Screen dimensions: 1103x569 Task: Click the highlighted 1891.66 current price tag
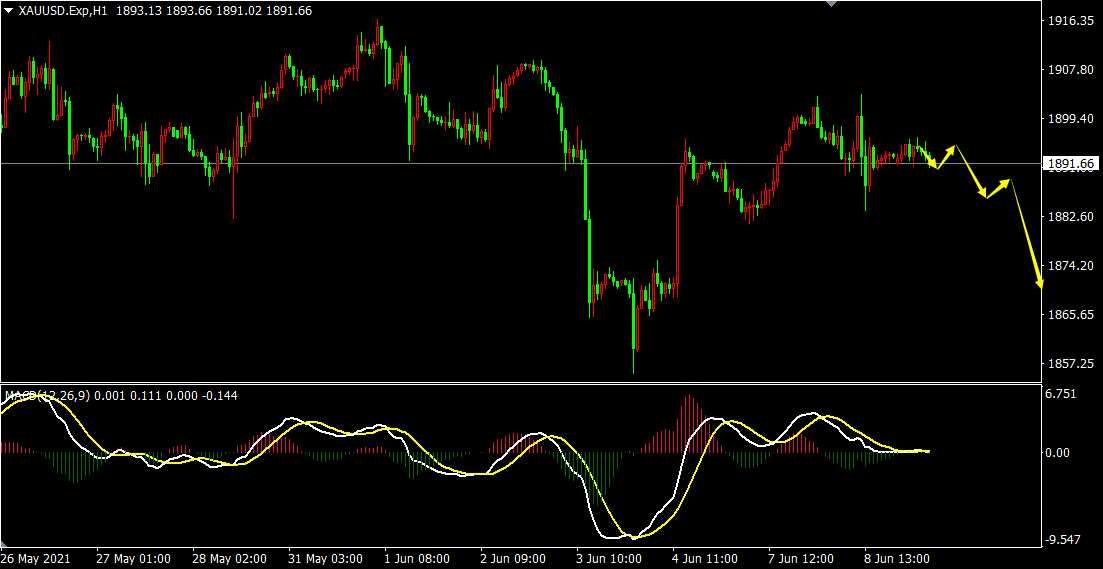tap(1071, 164)
